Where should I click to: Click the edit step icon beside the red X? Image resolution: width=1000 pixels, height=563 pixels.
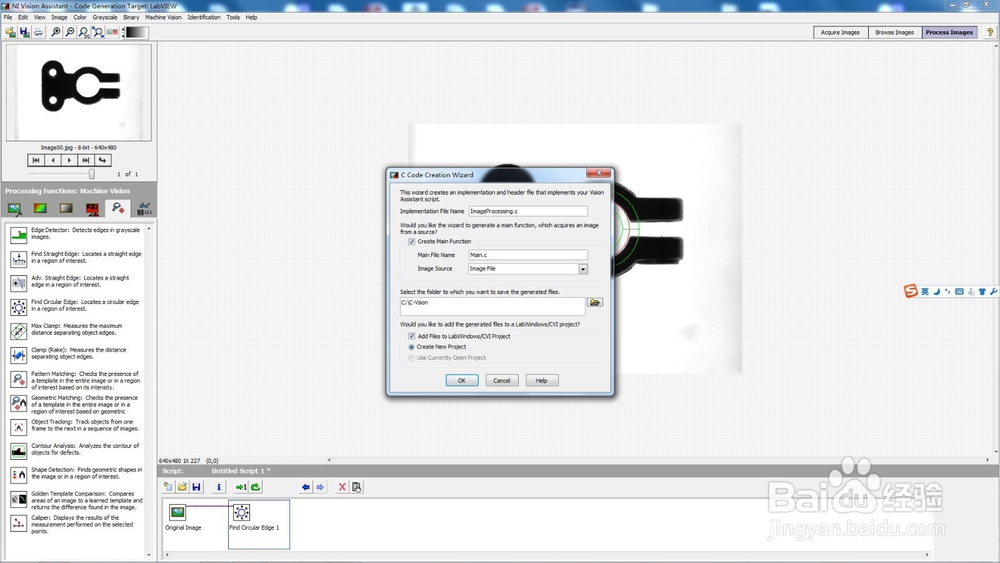[357, 487]
